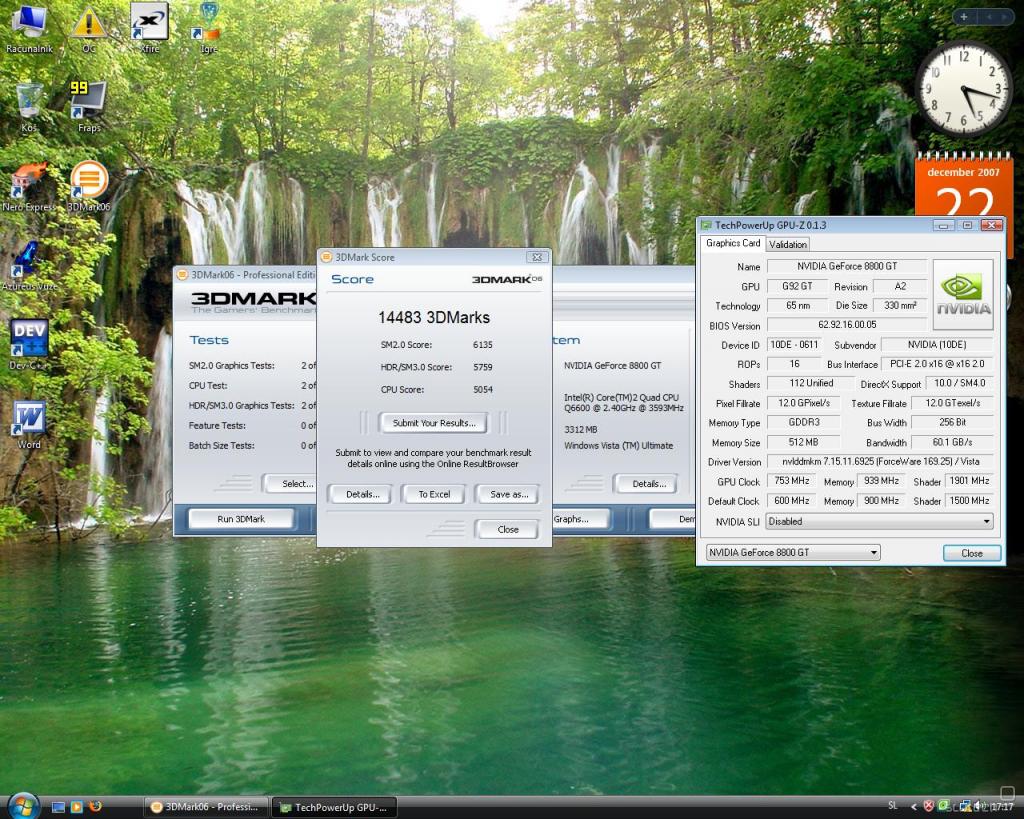Click the DirectX Support 10.0 / SM4.0 field
The image size is (1024, 819).
959,383
